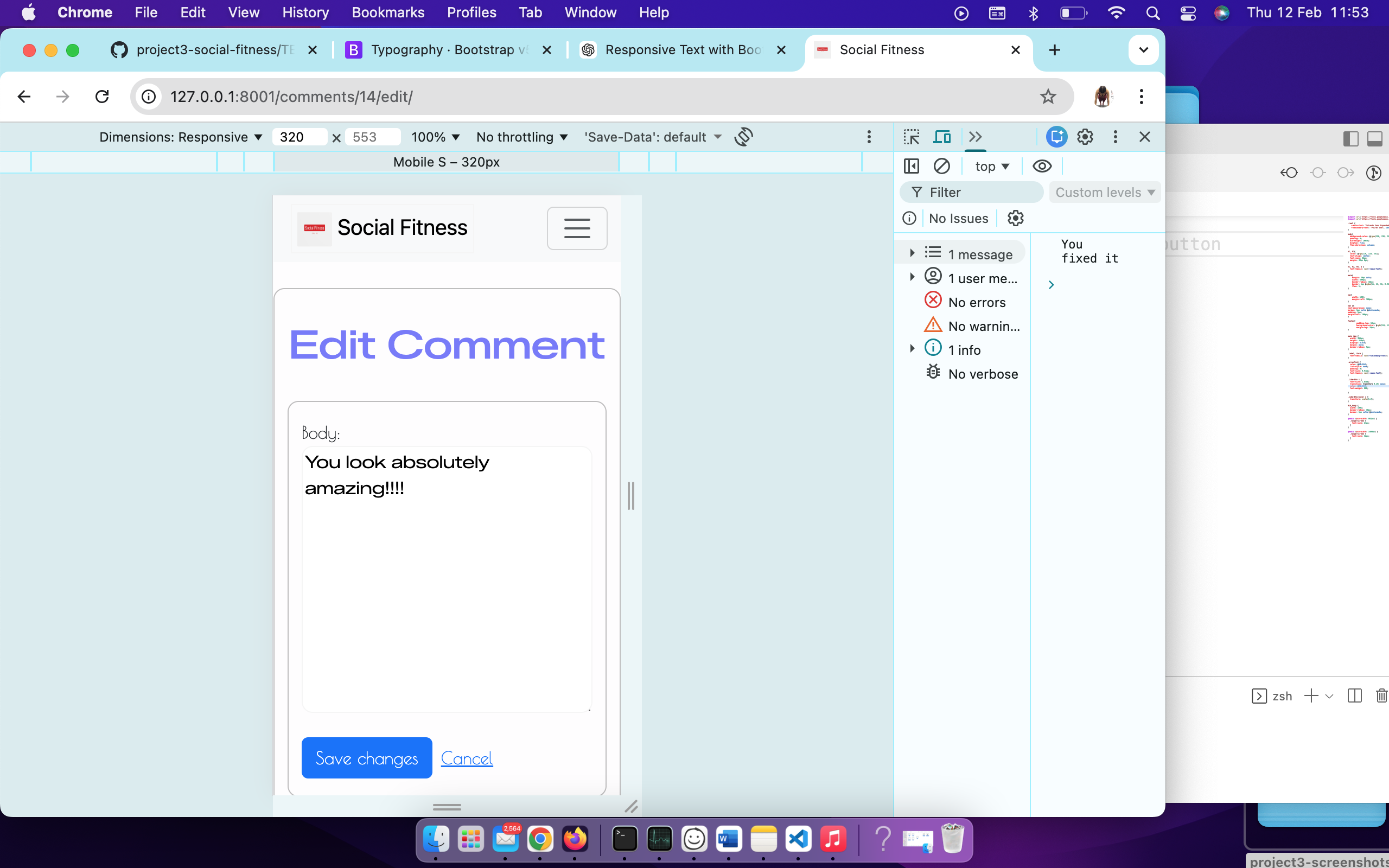Rotate the viewport orientation in device toolbar
Image resolution: width=1389 pixels, height=868 pixels.
(743, 137)
